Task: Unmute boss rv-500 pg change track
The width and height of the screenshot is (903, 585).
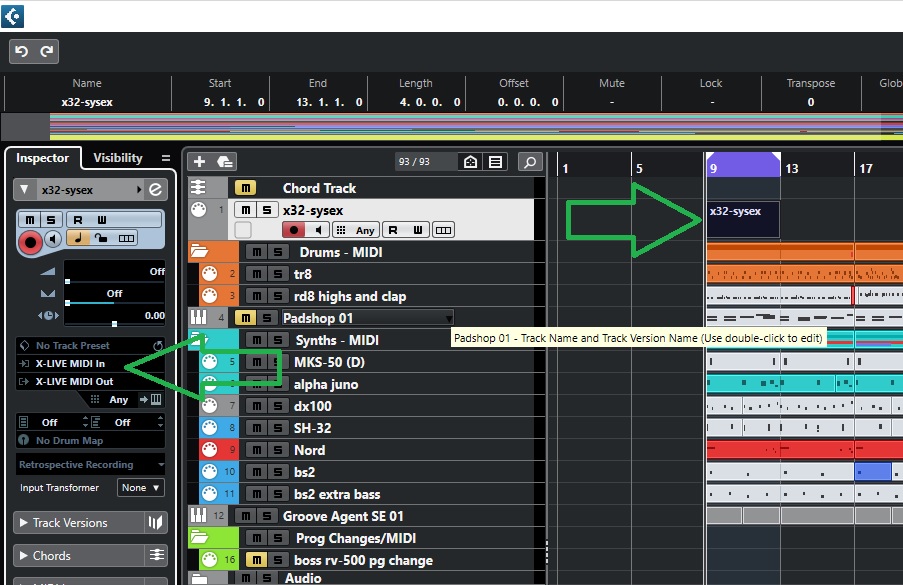Action: [x=256, y=560]
